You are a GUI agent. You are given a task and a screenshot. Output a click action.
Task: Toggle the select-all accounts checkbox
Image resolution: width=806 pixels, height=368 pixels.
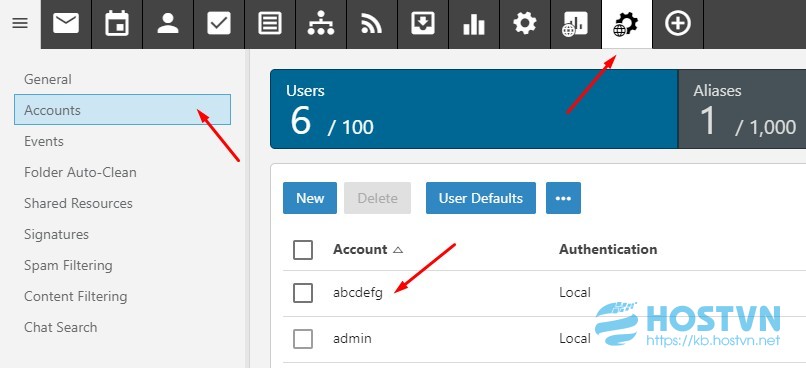coord(303,250)
